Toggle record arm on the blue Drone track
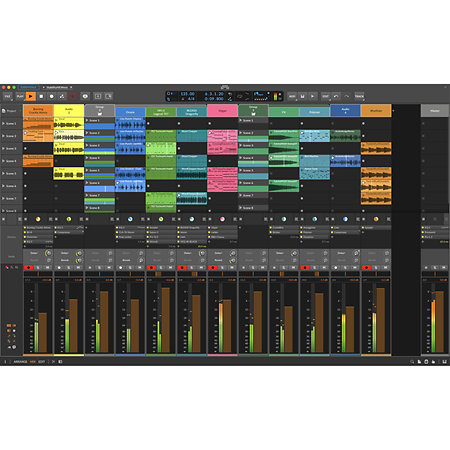450x450 pixels. tap(121, 268)
